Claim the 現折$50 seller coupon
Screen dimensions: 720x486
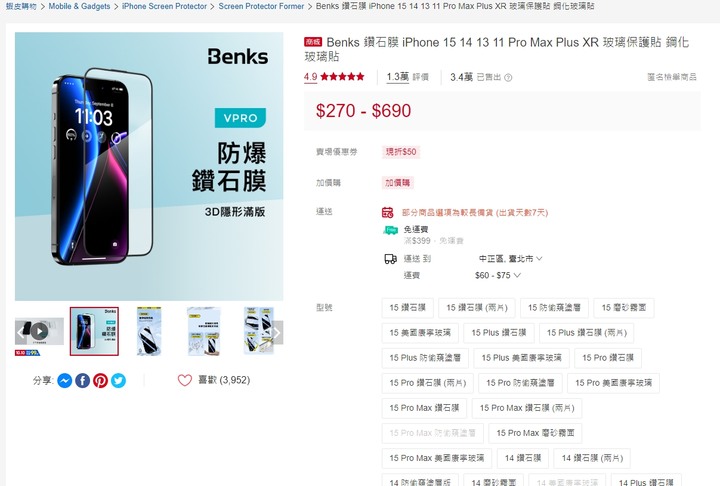coord(401,152)
